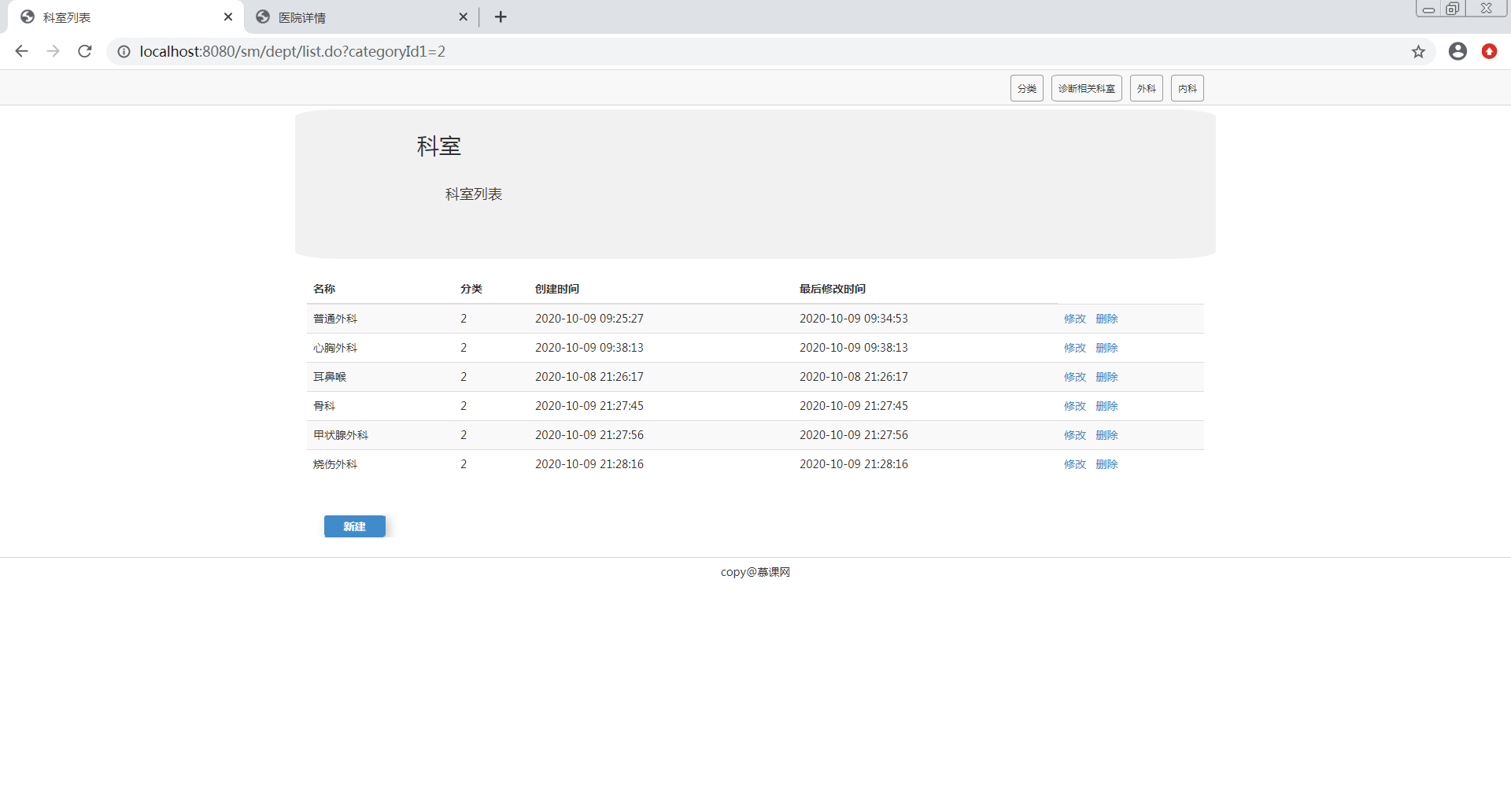Select the 普通外科 name cell
Viewport: 1511px width, 812px height.
coord(335,319)
